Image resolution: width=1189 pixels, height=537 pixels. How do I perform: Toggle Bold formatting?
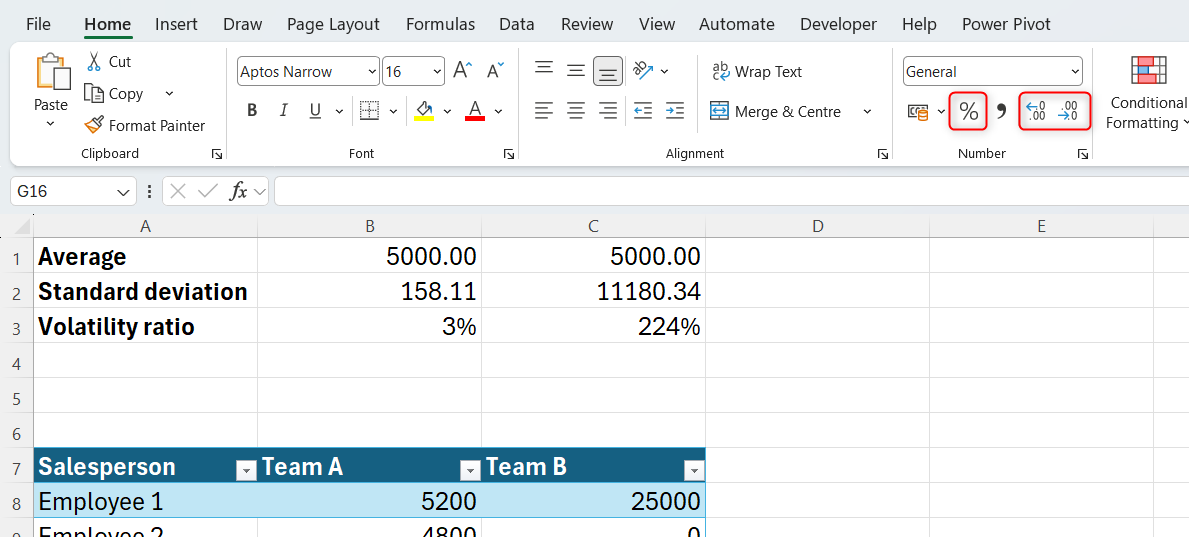tap(252, 111)
